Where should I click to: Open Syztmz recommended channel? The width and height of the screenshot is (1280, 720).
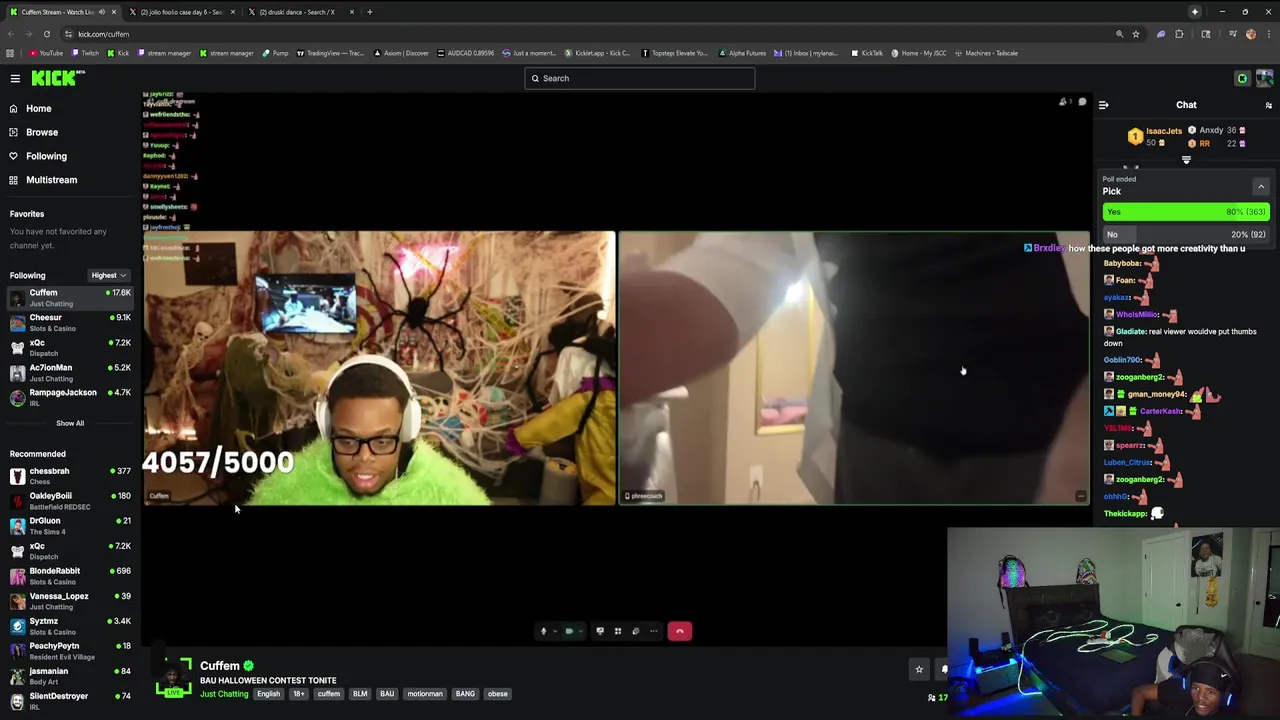point(70,626)
